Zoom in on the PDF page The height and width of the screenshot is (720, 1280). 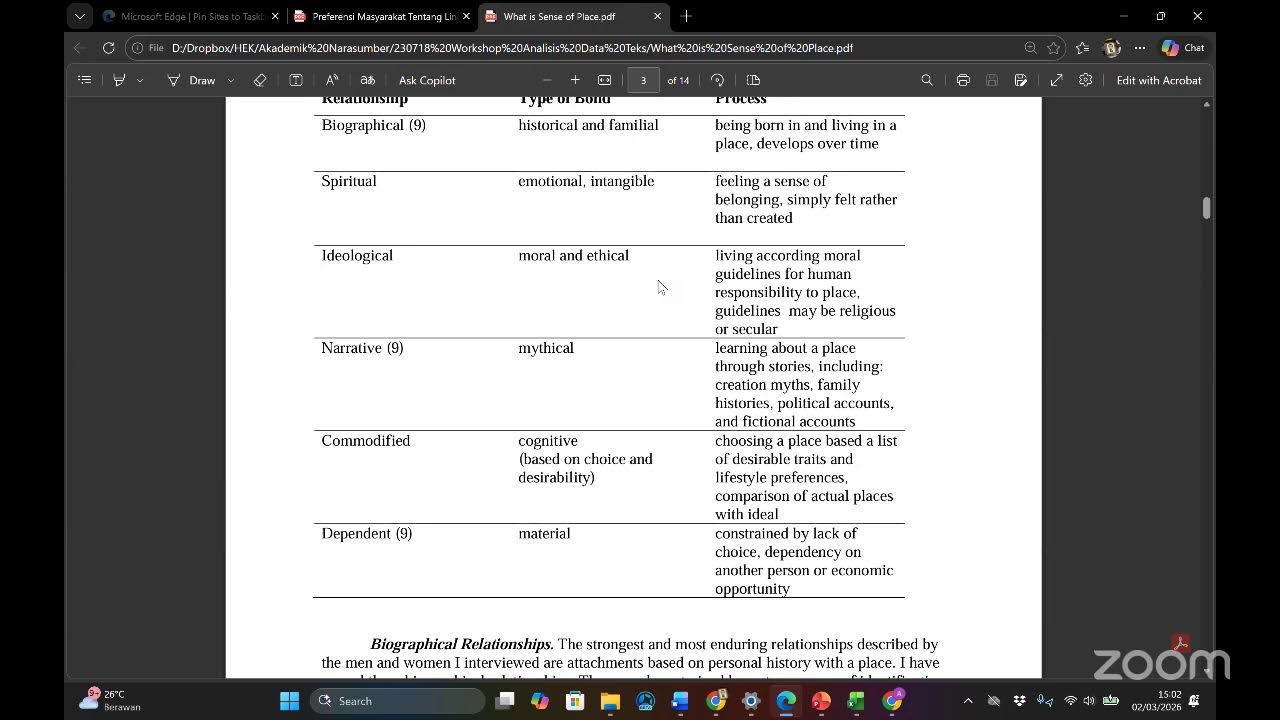(575, 80)
